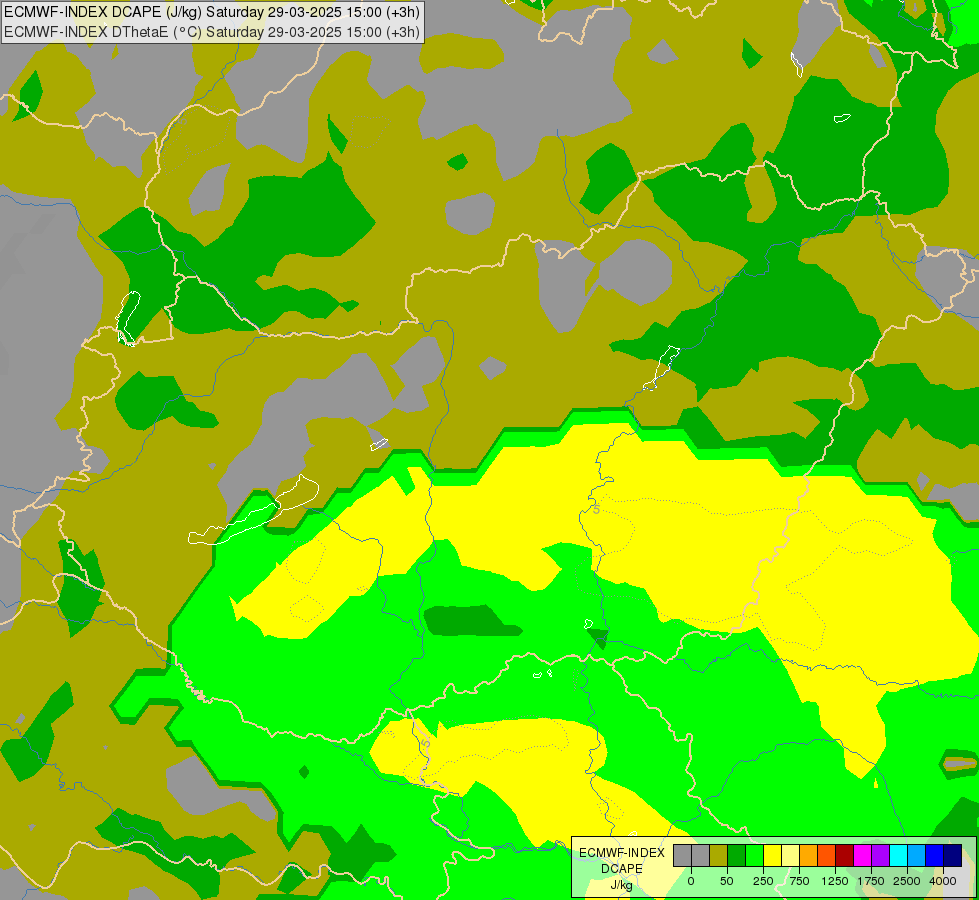Click the red-orange 1250 legend swatch
The height and width of the screenshot is (900, 979).
[x=827, y=856]
